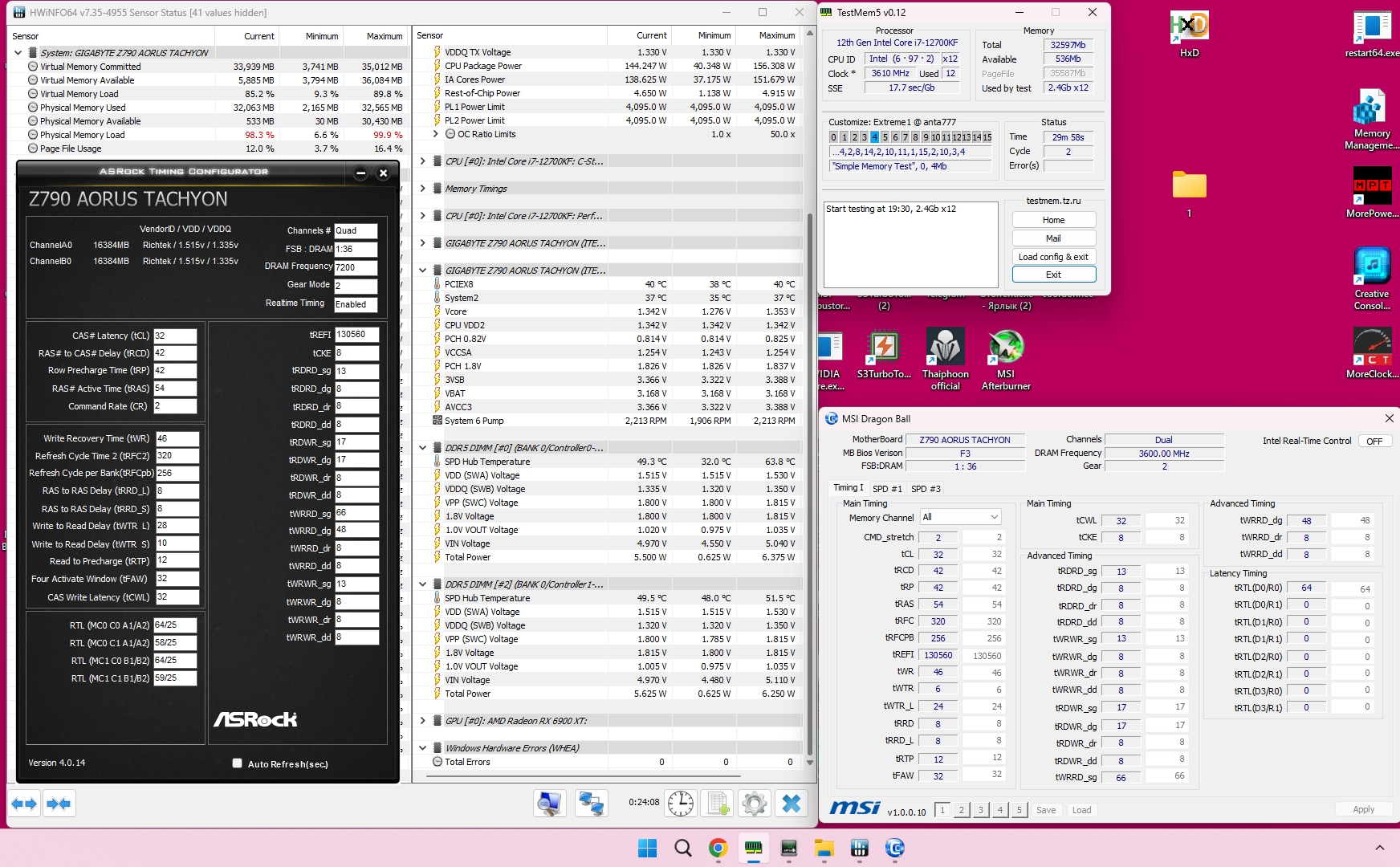Screen dimensions: 1400x867
Task: Select profile 5 toggle in MSI Dragon Ball
Action: pyautogui.click(x=1019, y=810)
